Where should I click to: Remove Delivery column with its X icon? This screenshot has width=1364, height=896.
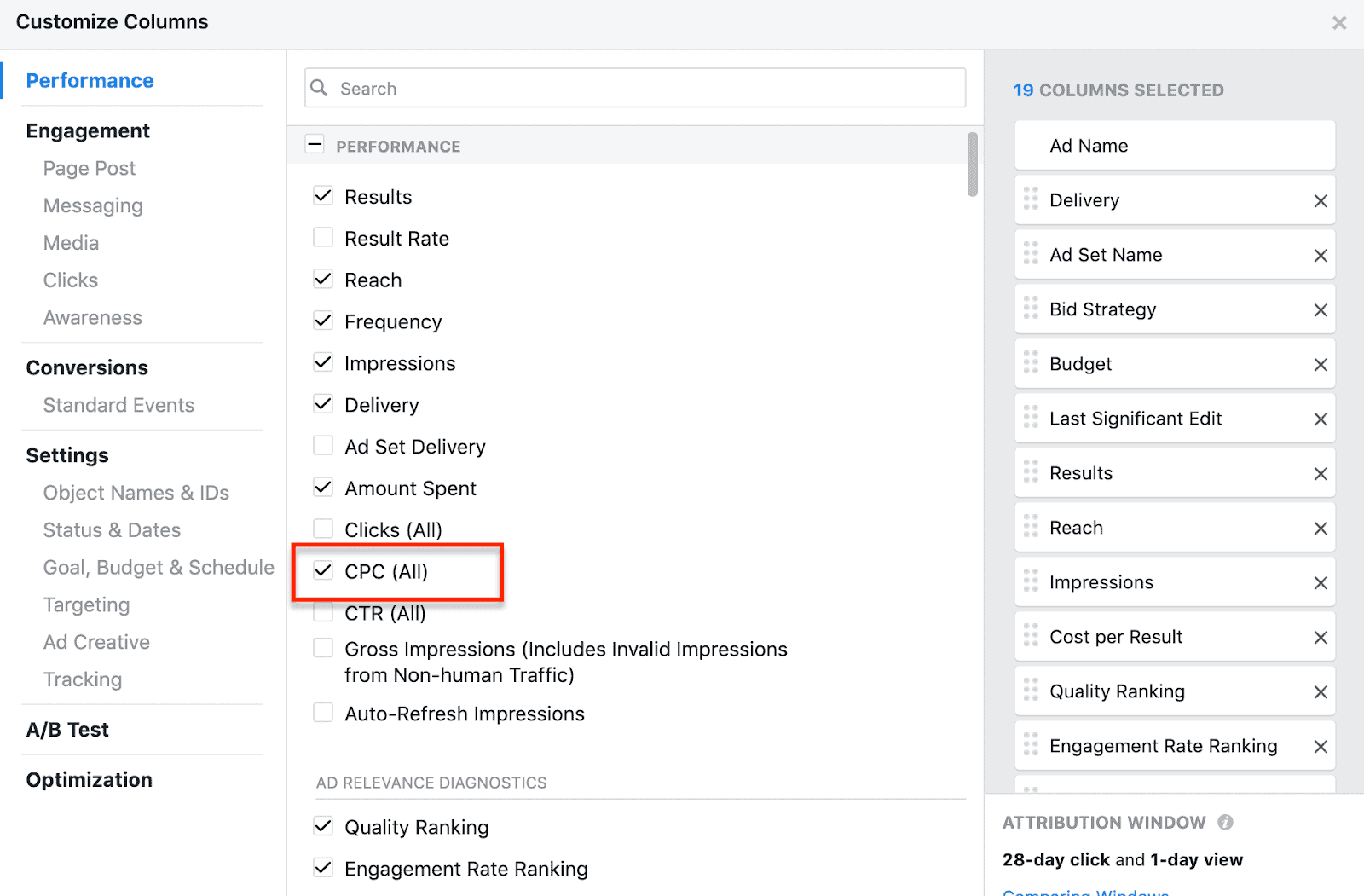pos(1321,201)
